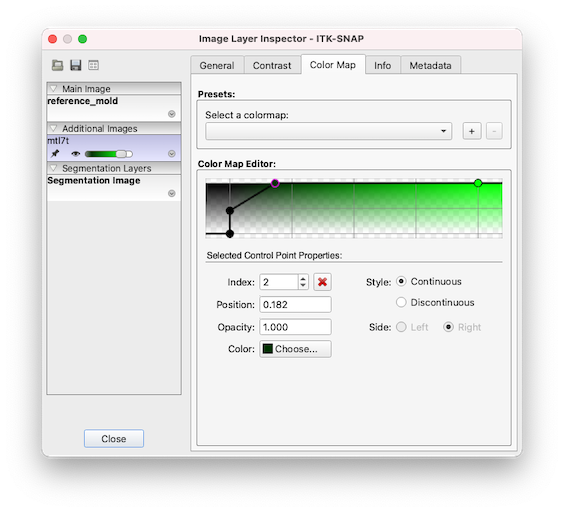Switch to the Contrast tab
The height and width of the screenshot is (512, 564).
272,65
